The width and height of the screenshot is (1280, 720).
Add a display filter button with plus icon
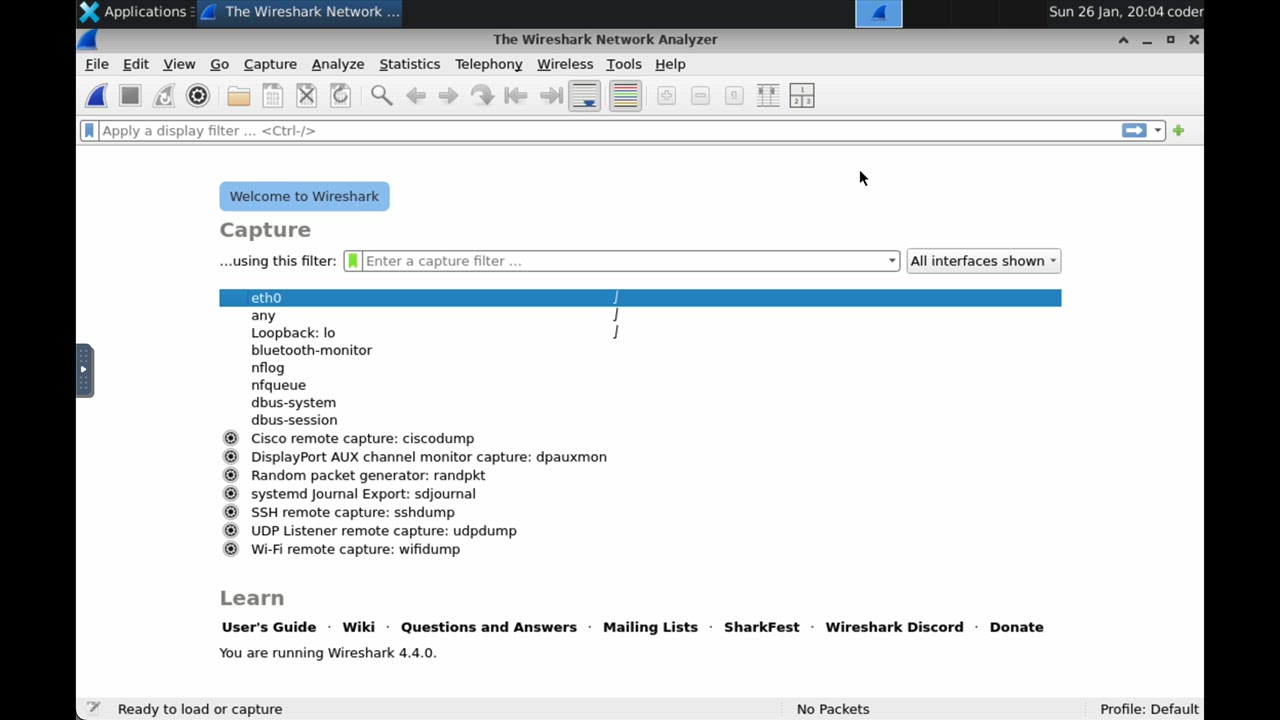pyautogui.click(x=1179, y=131)
